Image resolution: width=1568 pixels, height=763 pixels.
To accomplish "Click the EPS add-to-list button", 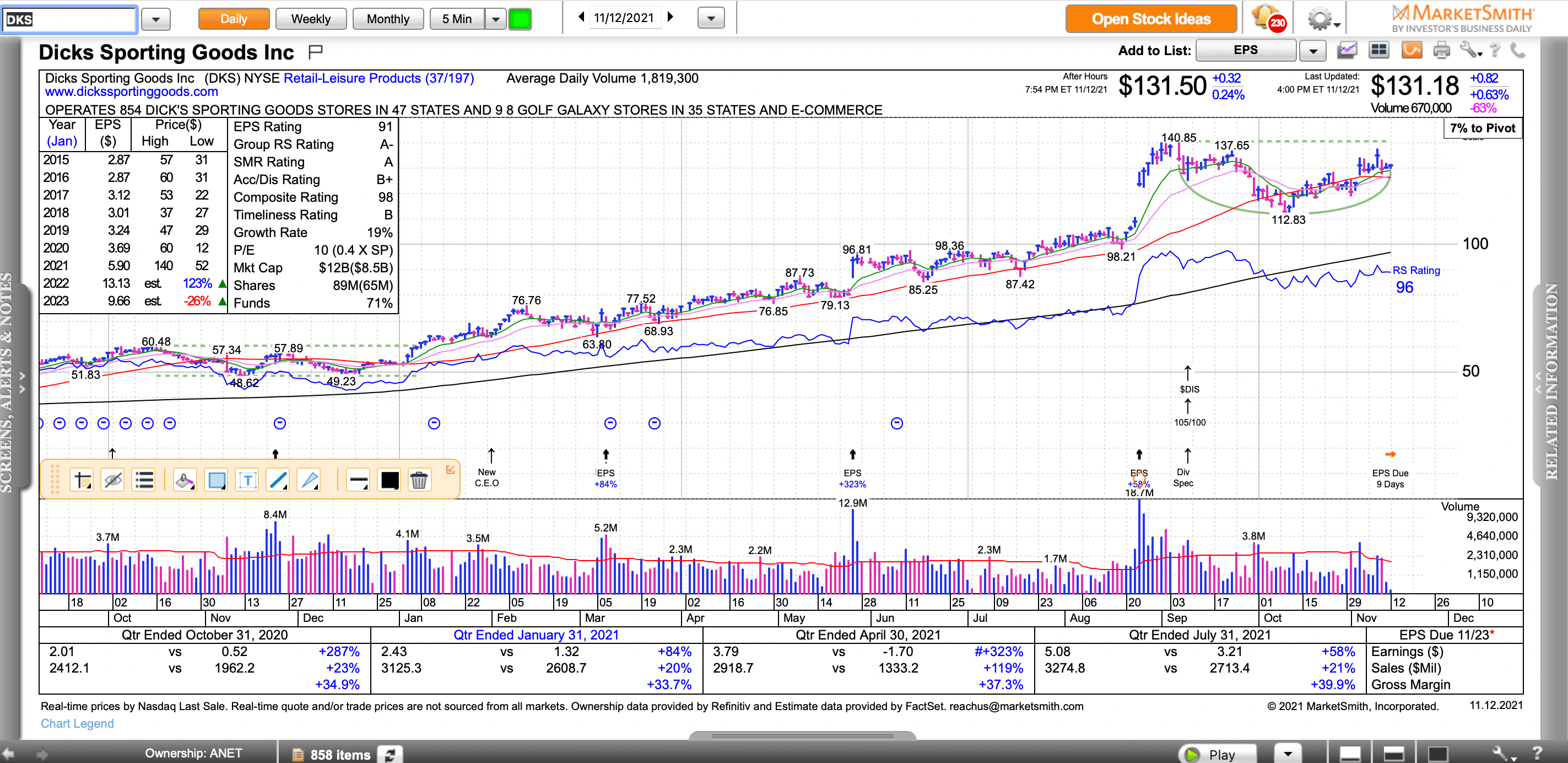I will (x=1245, y=51).
